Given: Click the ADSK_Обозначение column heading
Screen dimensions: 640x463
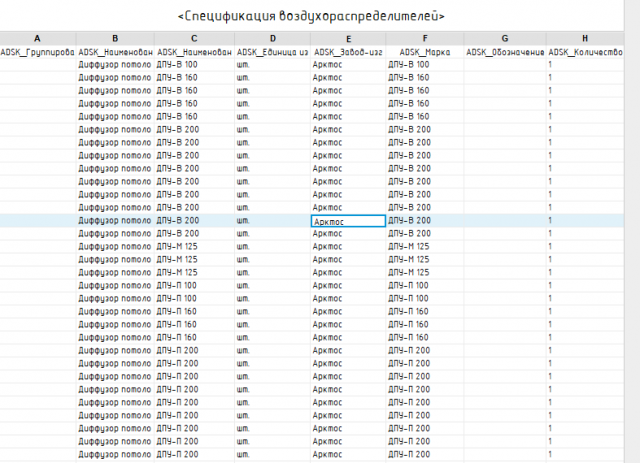Looking at the screenshot, I should click(x=505, y=51).
